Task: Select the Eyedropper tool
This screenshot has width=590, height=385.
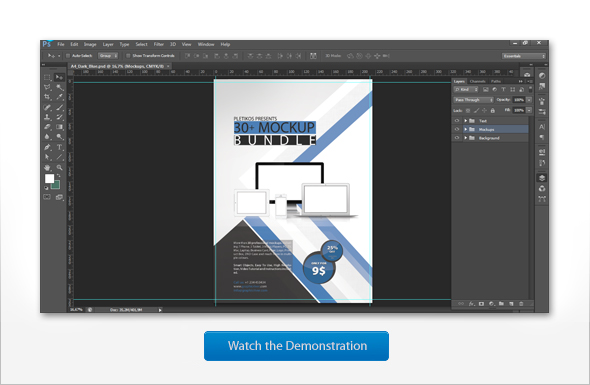Action: tap(59, 97)
